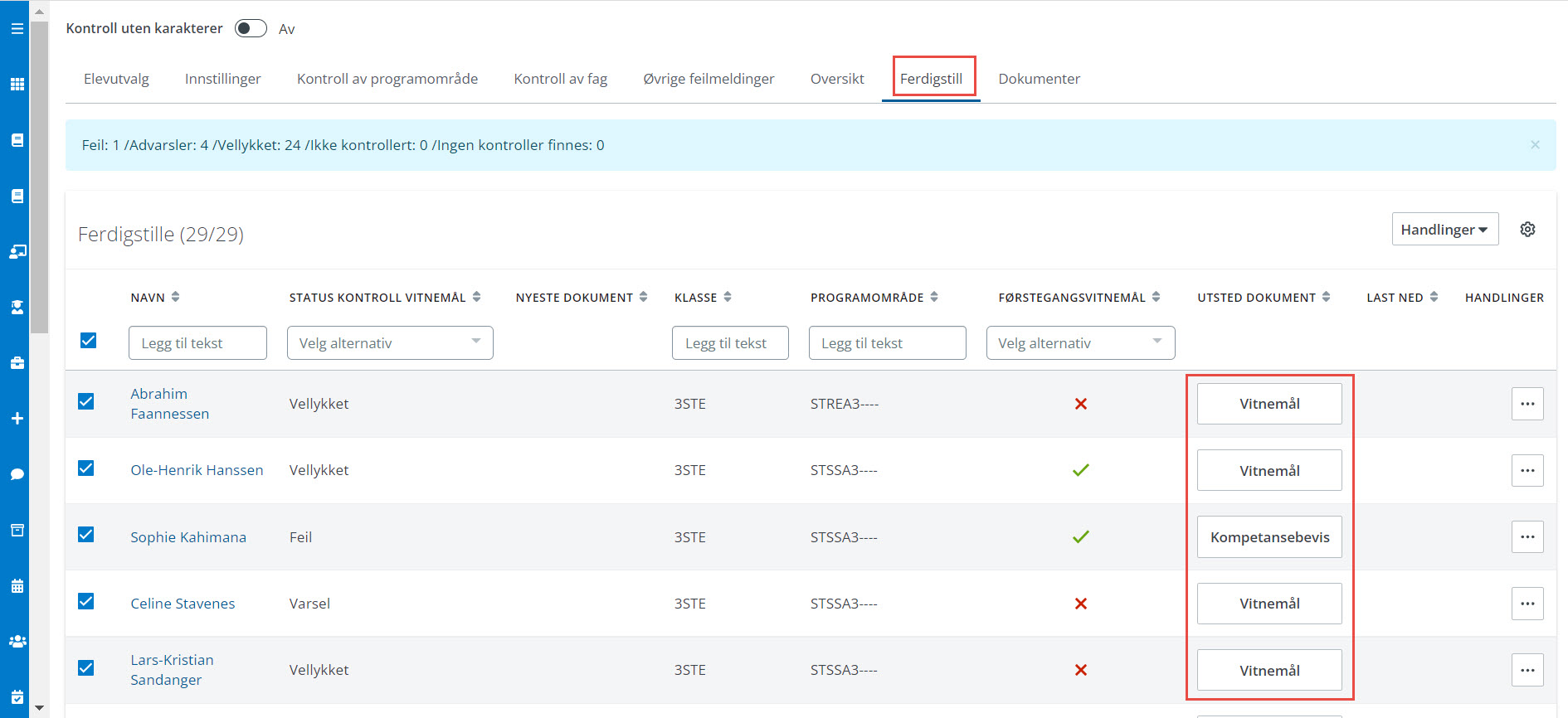Open actions menu for Celine Stavenes
This screenshot has width=1568, height=718.
tap(1527, 604)
